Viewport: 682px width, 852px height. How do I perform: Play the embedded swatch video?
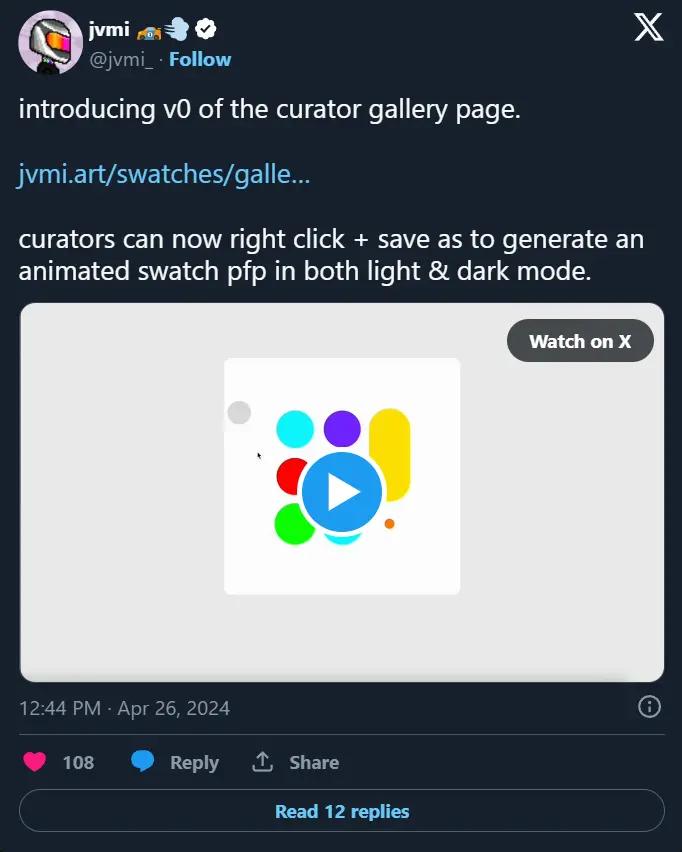[x=342, y=491]
